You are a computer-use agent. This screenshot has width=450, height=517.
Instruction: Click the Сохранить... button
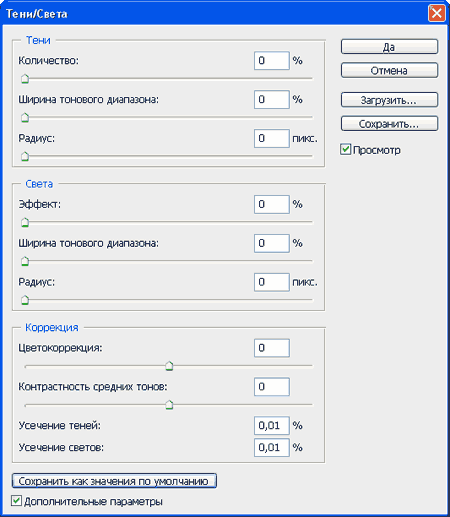click(x=389, y=124)
